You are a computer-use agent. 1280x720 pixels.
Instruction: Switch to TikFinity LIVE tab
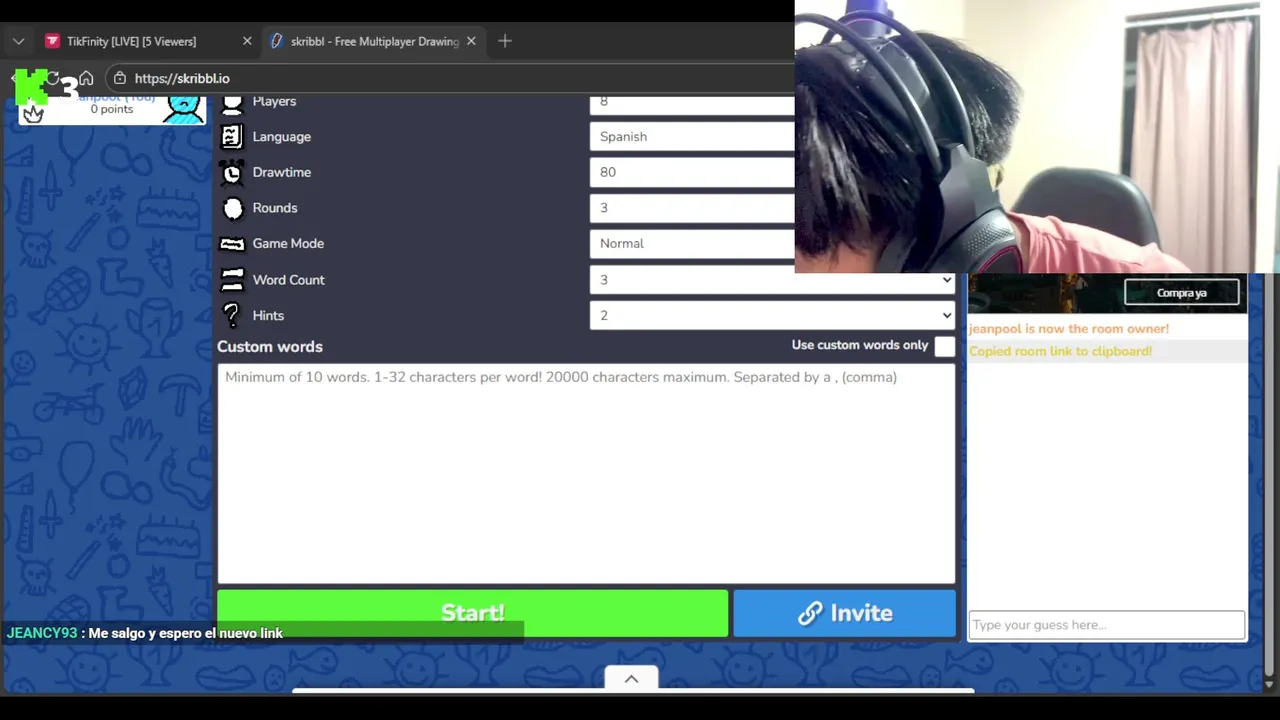[x=147, y=41]
